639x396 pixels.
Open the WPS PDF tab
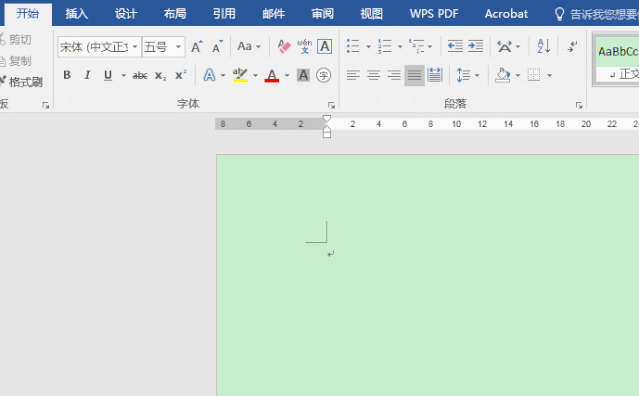pos(434,14)
